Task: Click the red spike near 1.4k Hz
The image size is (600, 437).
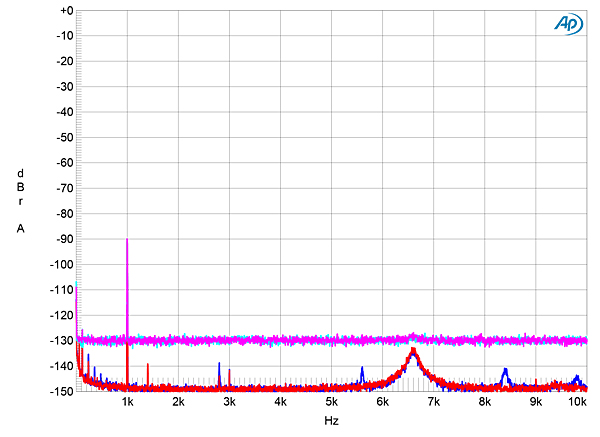Action: [x=148, y=366]
